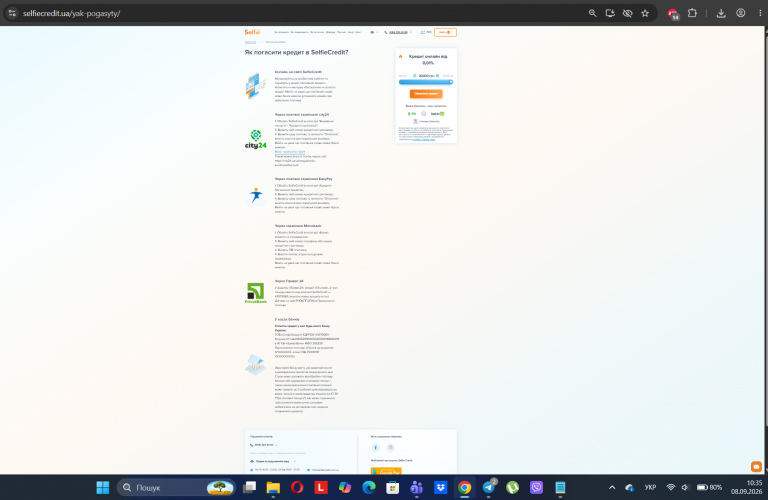
Task: Expand dropdown arrow next to header eye icon
Action: (377, 32)
